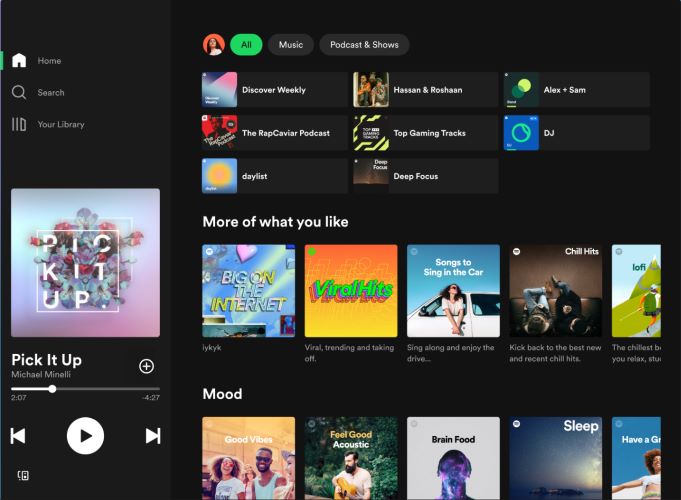Open the Your Library icon
The width and height of the screenshot is (681, 500).
19,124
